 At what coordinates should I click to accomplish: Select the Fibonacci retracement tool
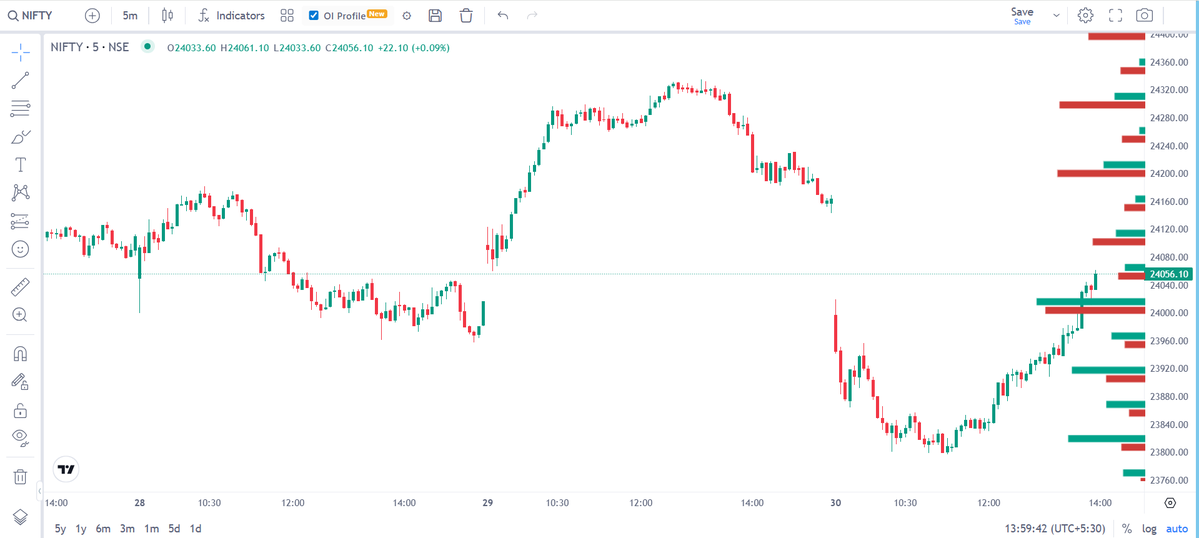click(20, 109)
